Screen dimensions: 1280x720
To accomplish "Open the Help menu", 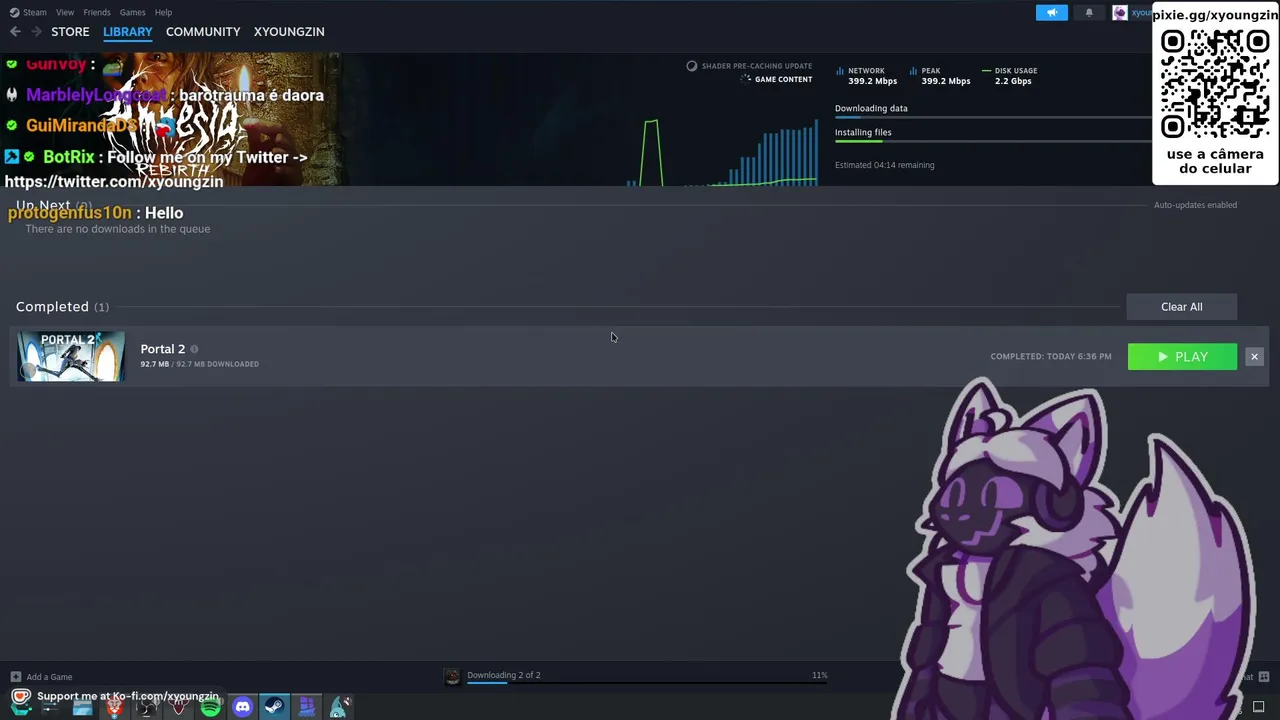I will point(163,12).
